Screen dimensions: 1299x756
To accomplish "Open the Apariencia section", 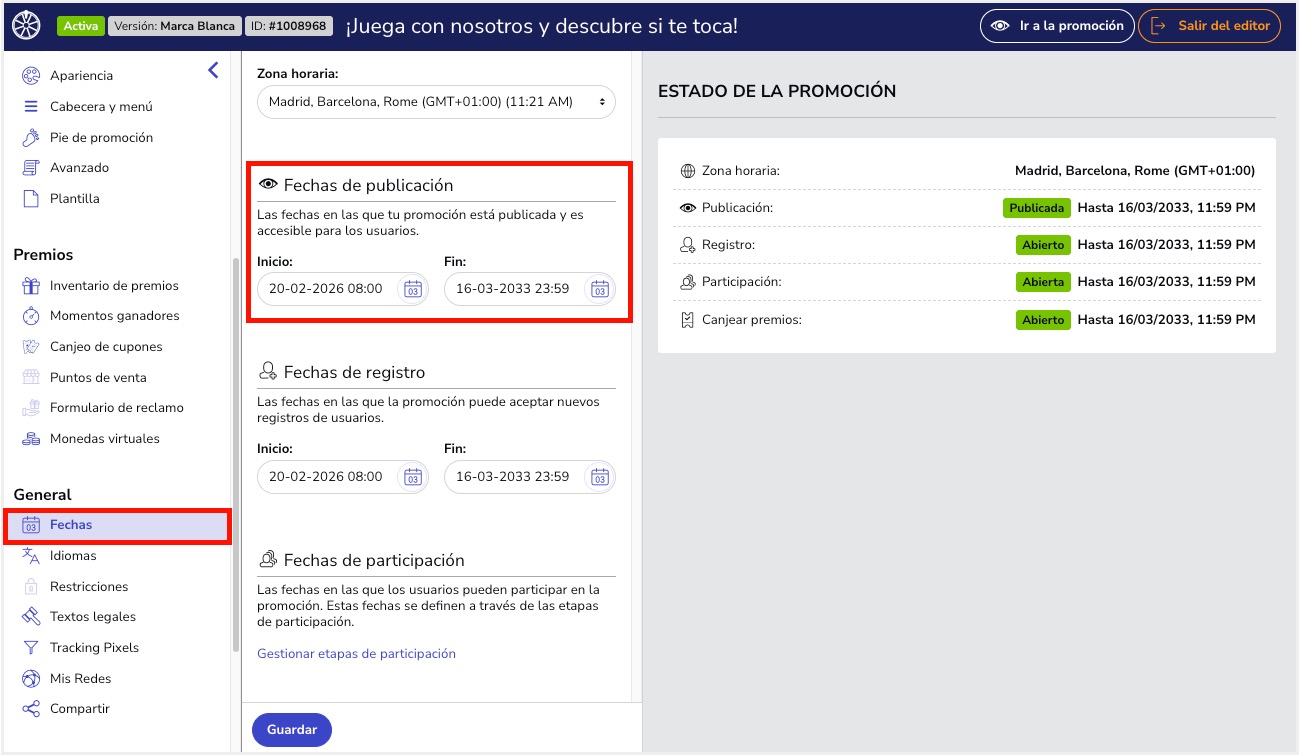I will click(82, 75).
